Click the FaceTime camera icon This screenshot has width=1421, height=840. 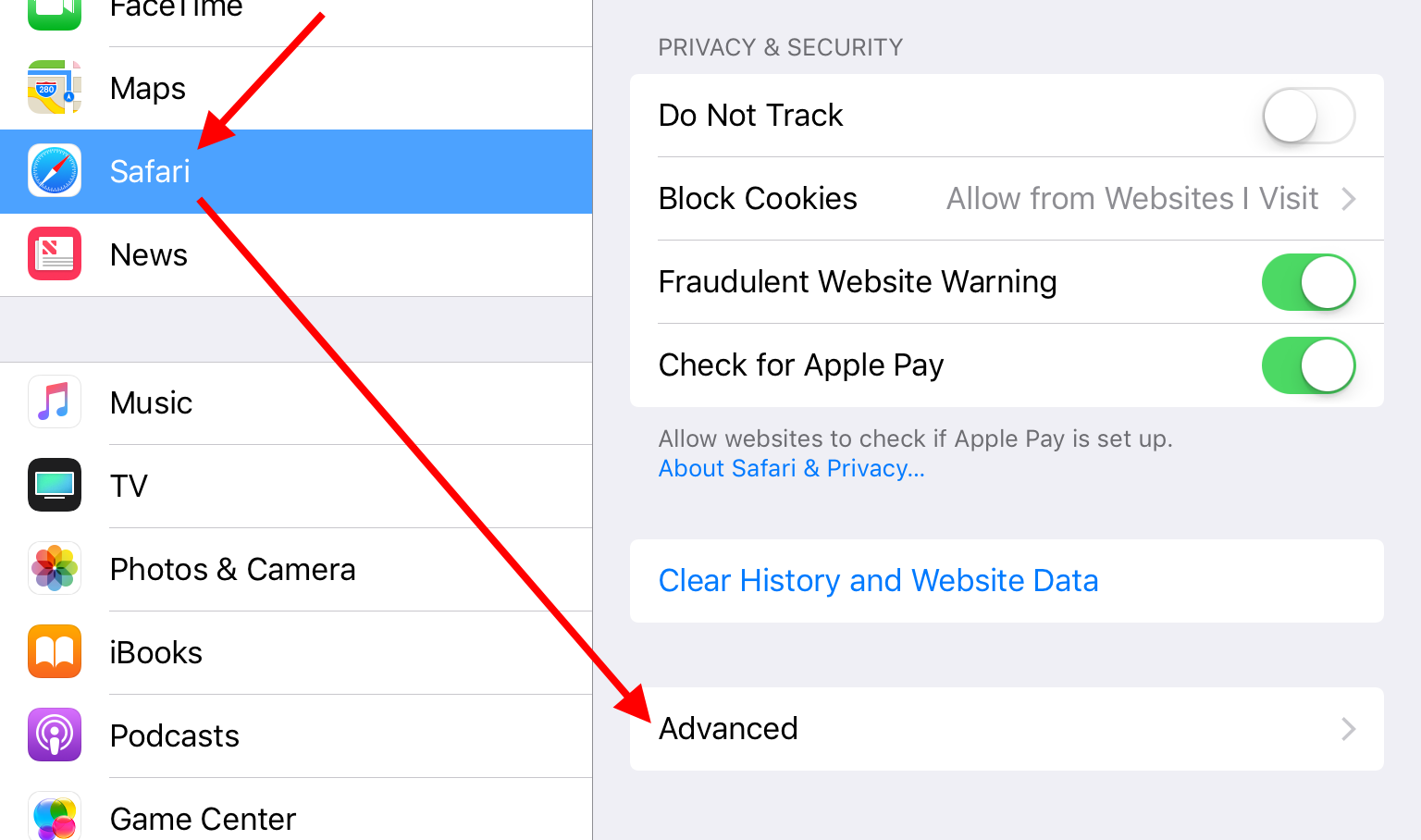pyautogui.click(x=54, y=9)
